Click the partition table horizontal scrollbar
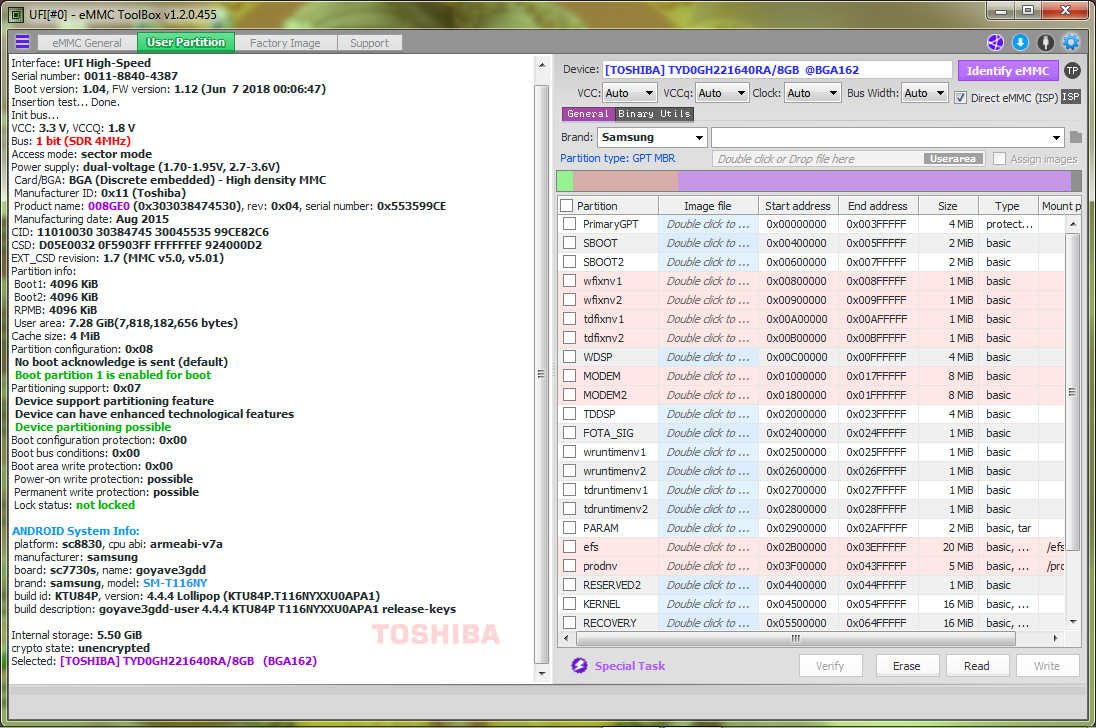This screenshot has width=1096, height=728. [795, 638]
